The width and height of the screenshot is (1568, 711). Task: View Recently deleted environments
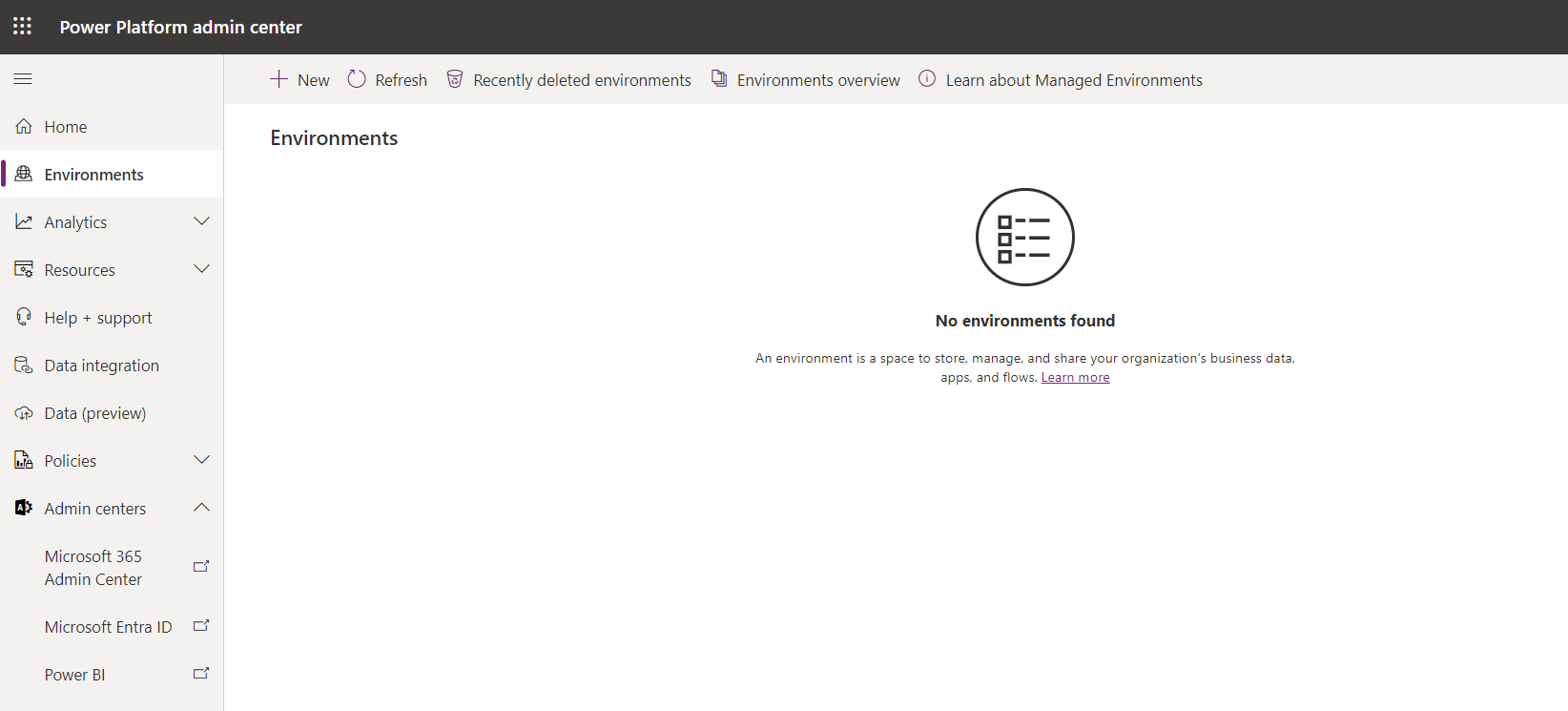click(x=568, y=79)
